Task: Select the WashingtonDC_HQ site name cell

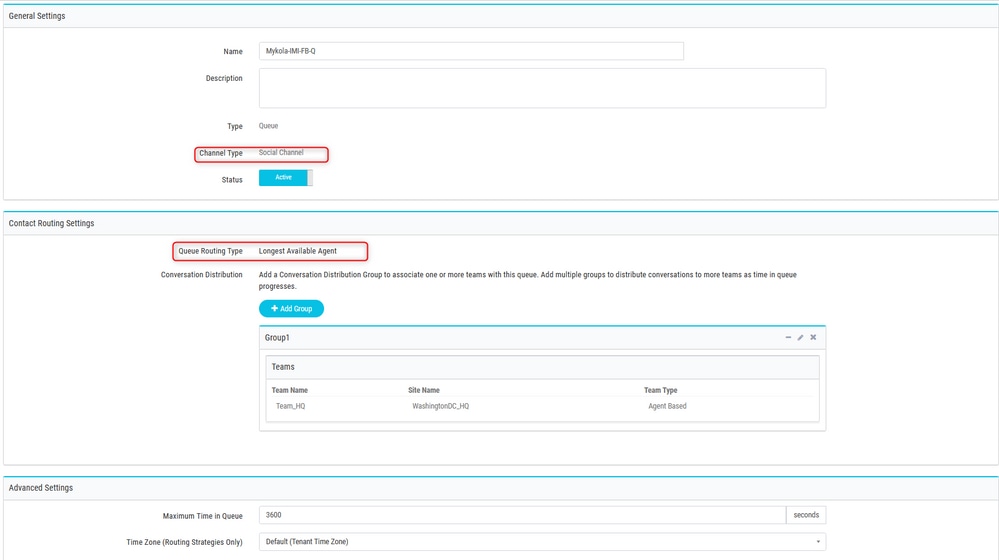Action: tap(440, 406)
